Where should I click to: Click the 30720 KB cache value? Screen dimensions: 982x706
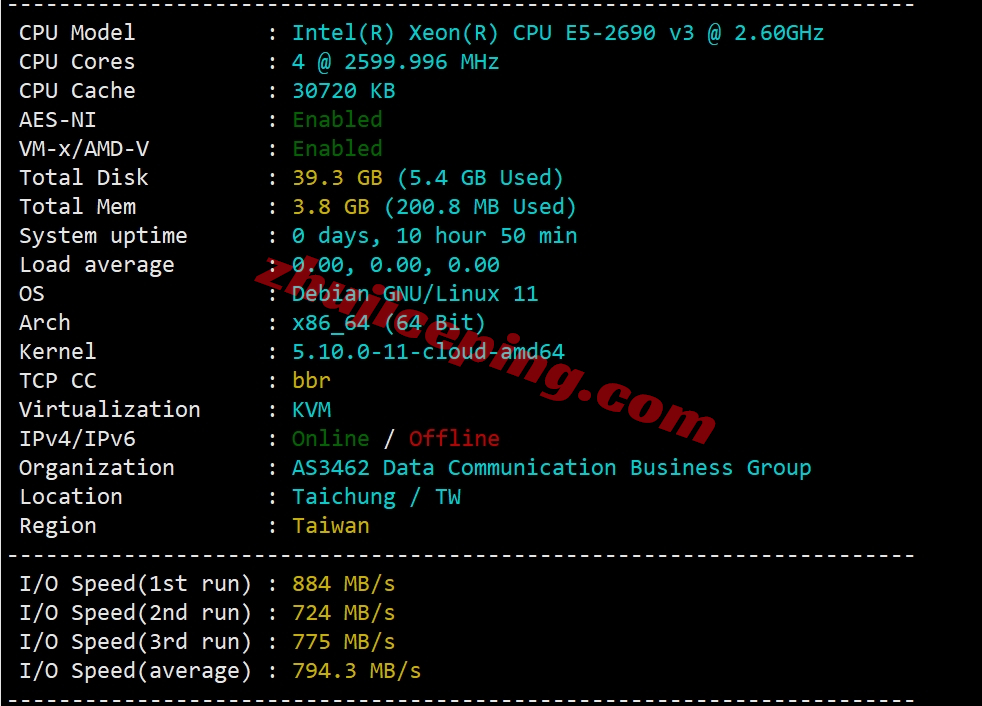(x=344, y=90)
